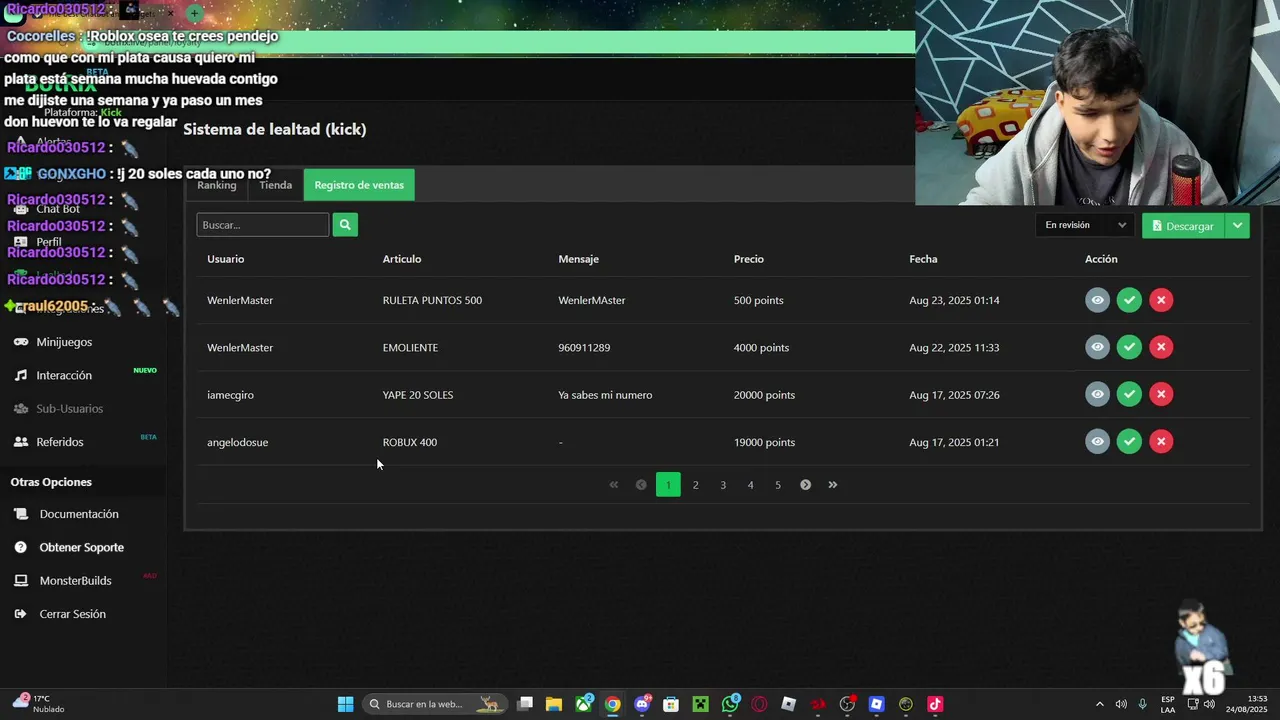Select the iamecgiro user cell
1280x720 pixels.
point(231,395)
